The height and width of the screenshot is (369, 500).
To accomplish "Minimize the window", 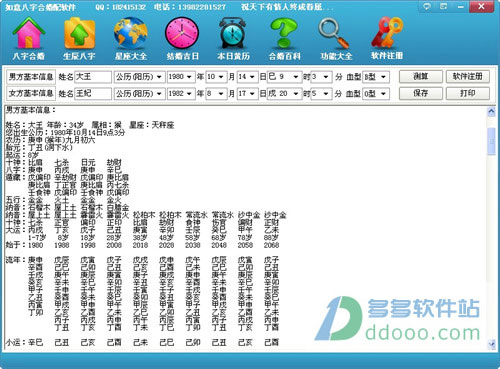I will (461, 7).
